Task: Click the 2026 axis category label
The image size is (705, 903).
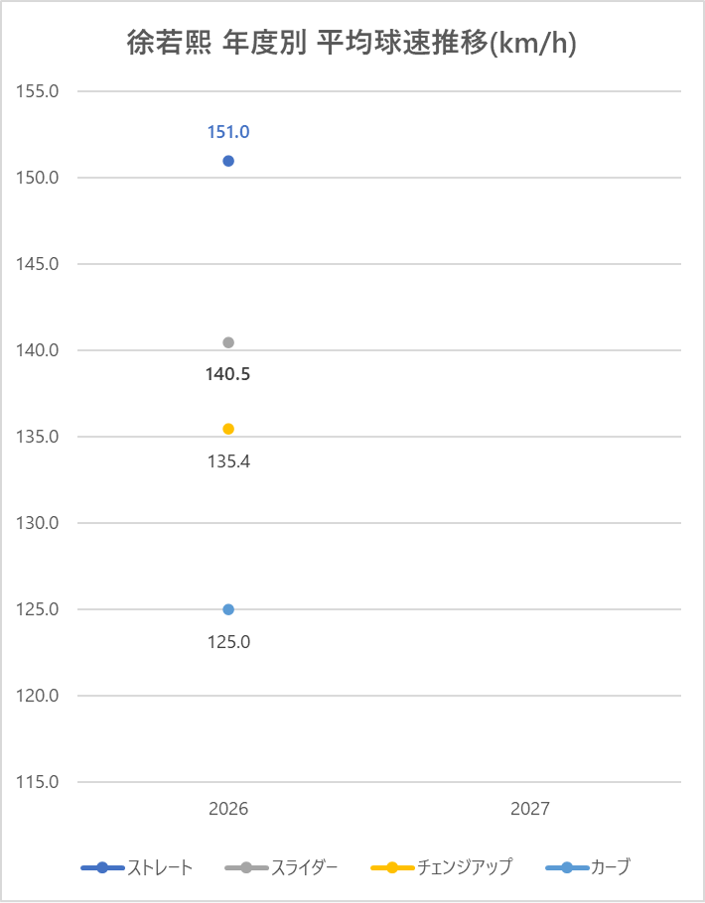Action: tap(228, 809)
